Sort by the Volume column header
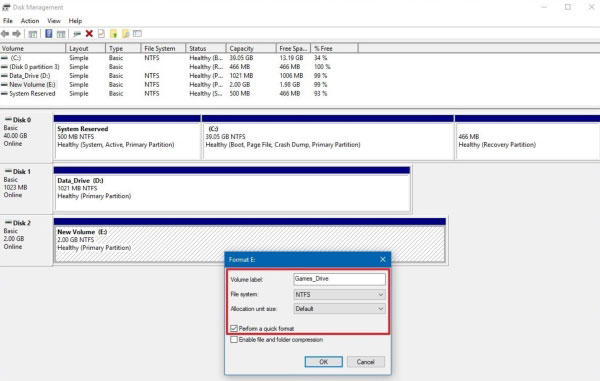This screenshot has height=381, width=600. tap(33, 49)
